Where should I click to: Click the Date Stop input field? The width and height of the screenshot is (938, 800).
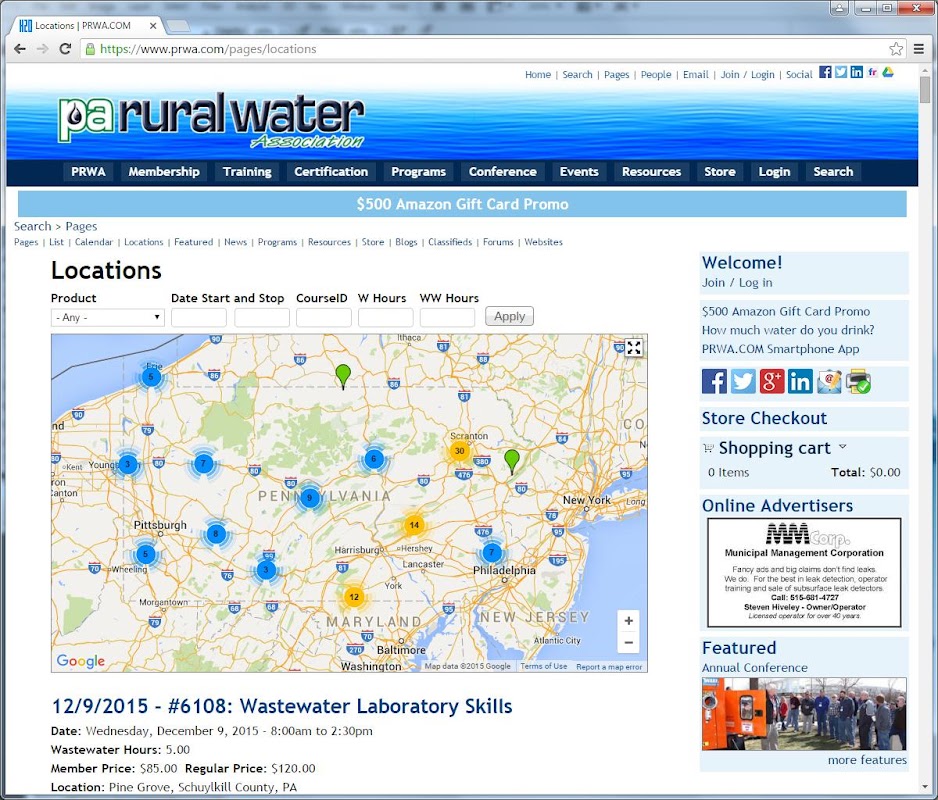262,317
